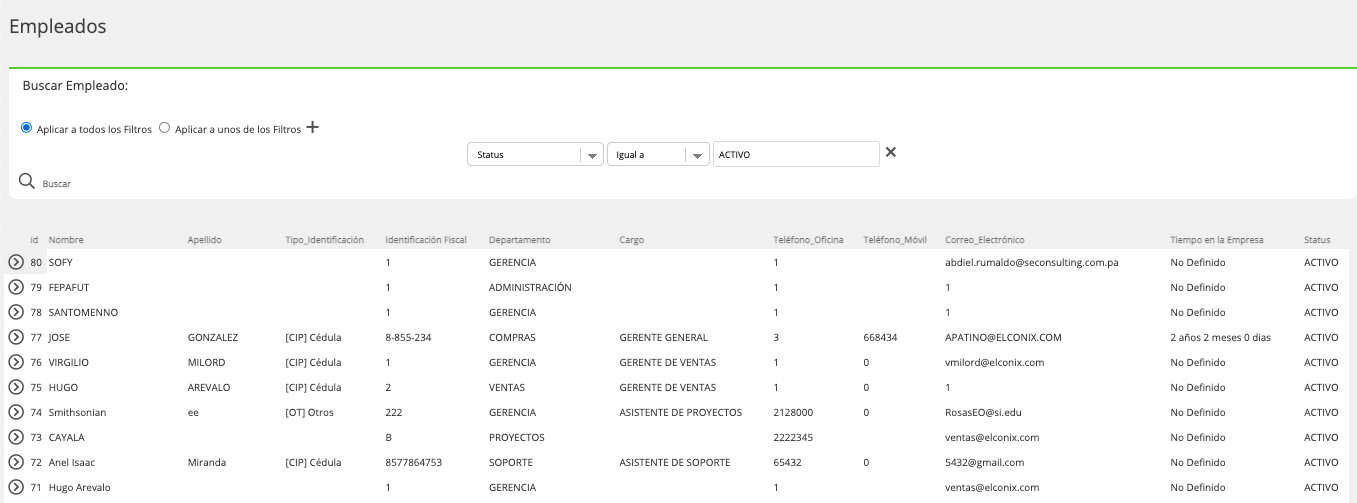Screen dimensions: 1357x503
Task: Click email vmilord@elconix.com
Action: 994,362
